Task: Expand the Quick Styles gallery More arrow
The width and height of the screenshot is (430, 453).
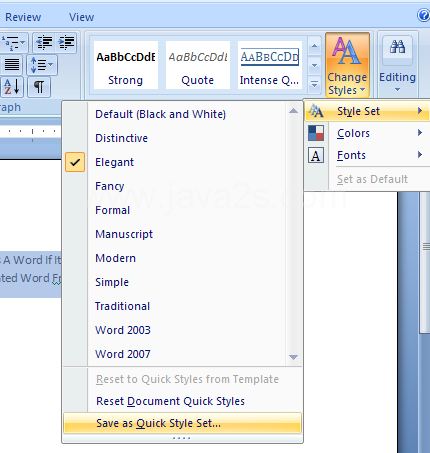Action: coord(314,85)
